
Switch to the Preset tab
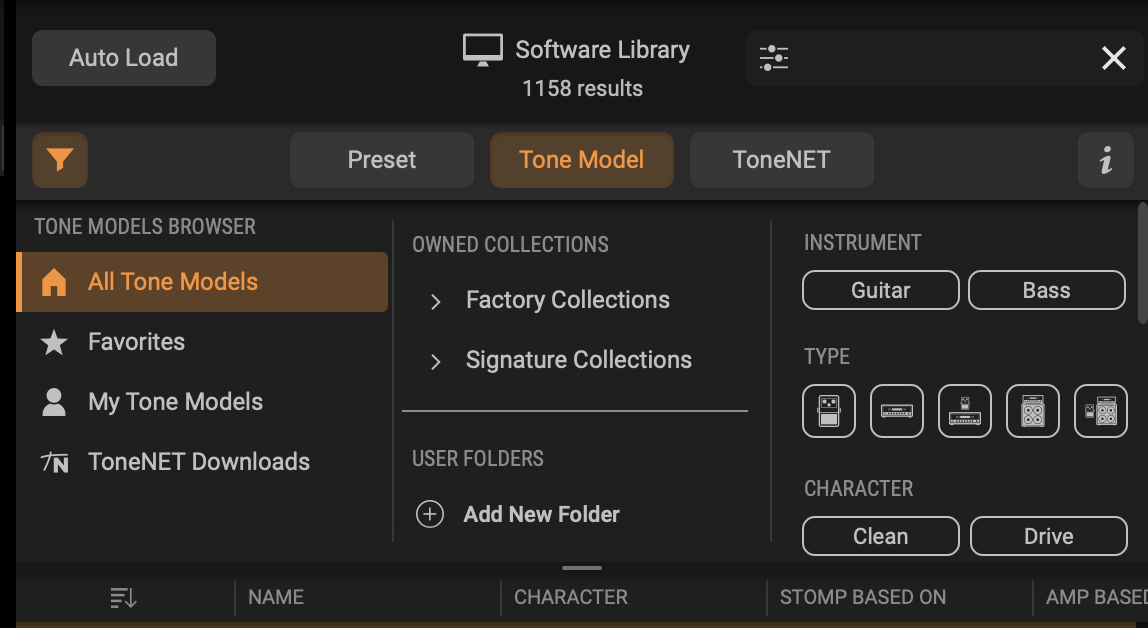click(381, 160)
